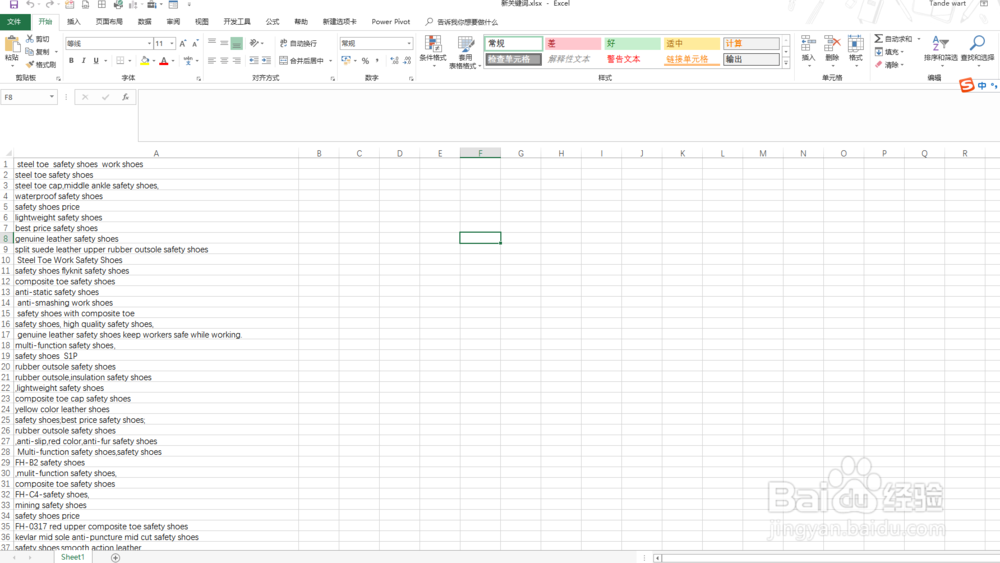
Task: Click the Delete cells (删除) icon
Action: pos(832,44)
